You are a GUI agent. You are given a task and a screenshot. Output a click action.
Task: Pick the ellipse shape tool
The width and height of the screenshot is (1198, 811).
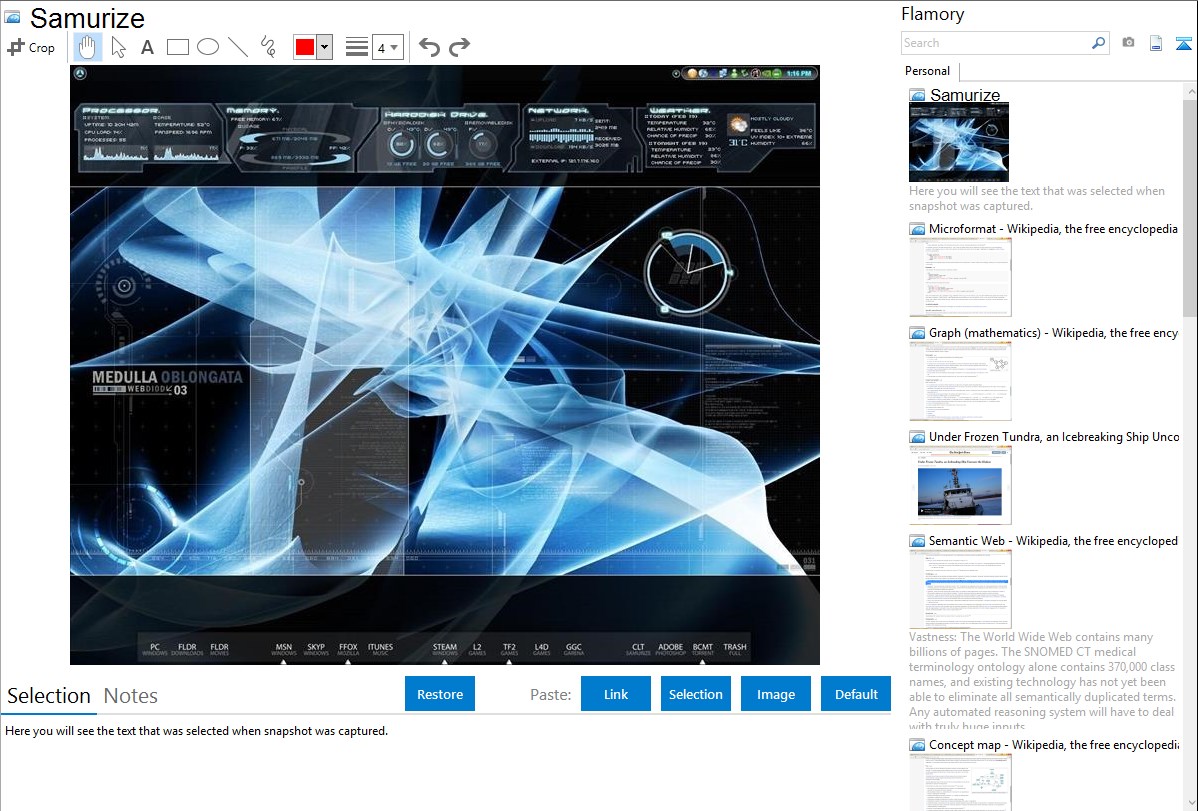pos(208,47)
